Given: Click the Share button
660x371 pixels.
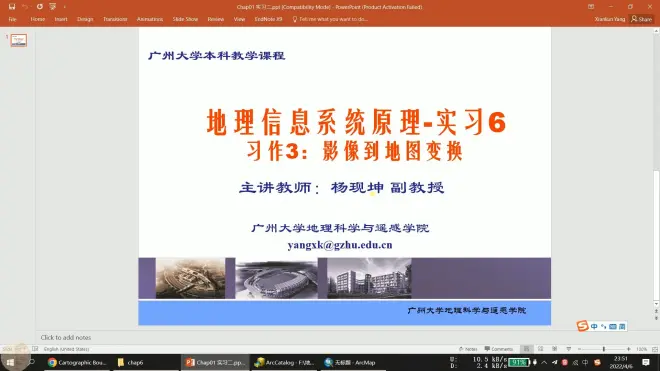Looking at the screenshot, I should click(641, 19).
